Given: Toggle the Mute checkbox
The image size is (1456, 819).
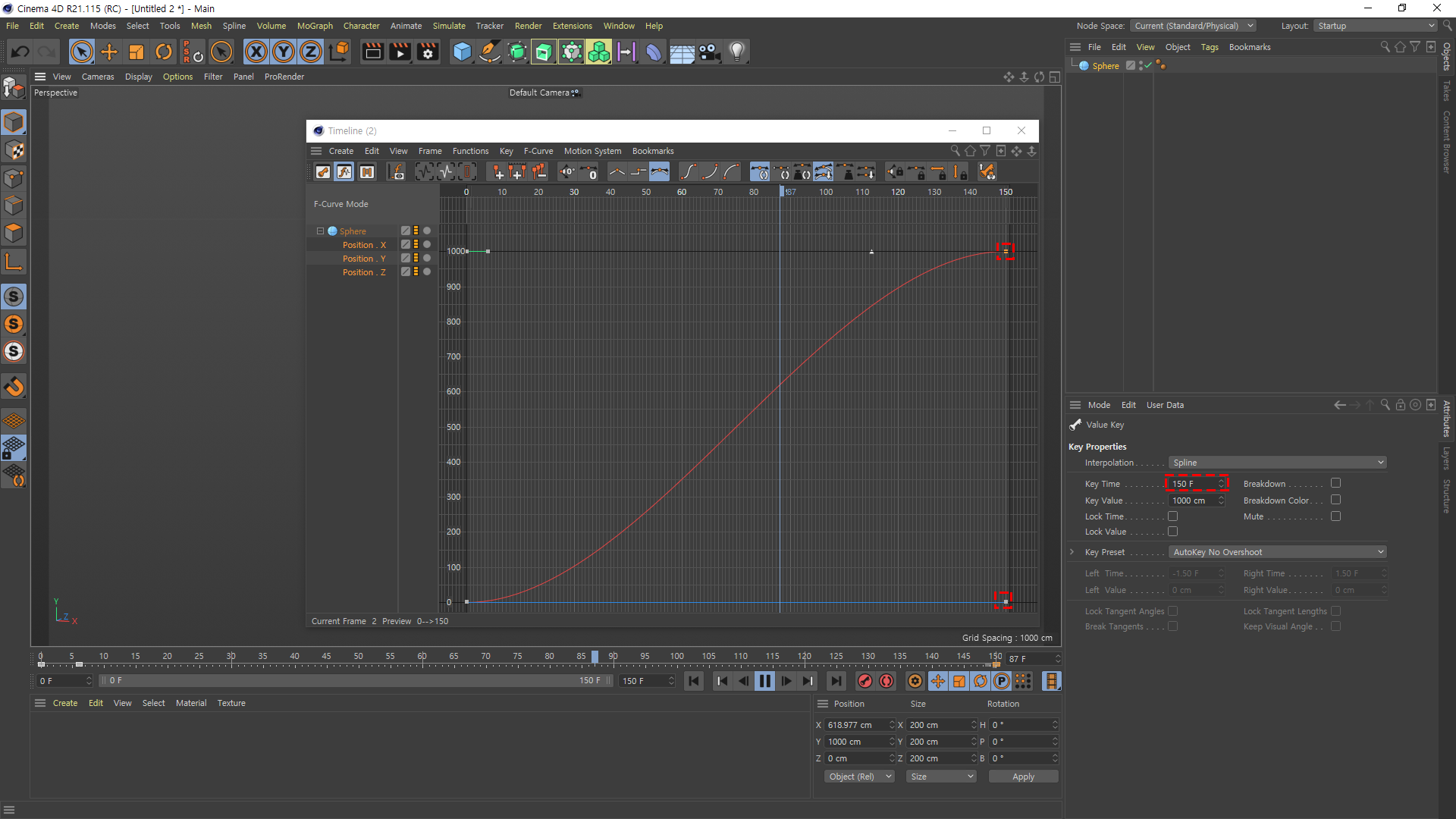Looking at the screenshot, I should point(1335,516).
